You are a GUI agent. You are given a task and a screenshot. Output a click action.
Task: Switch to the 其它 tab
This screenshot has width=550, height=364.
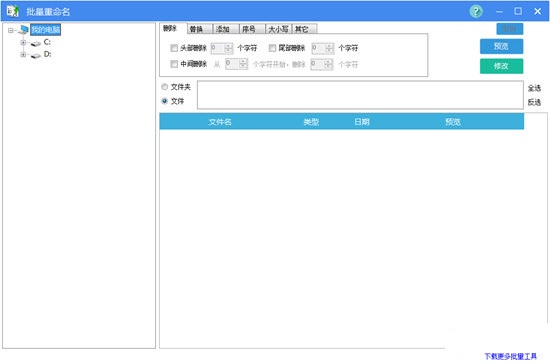coord(305,29)
